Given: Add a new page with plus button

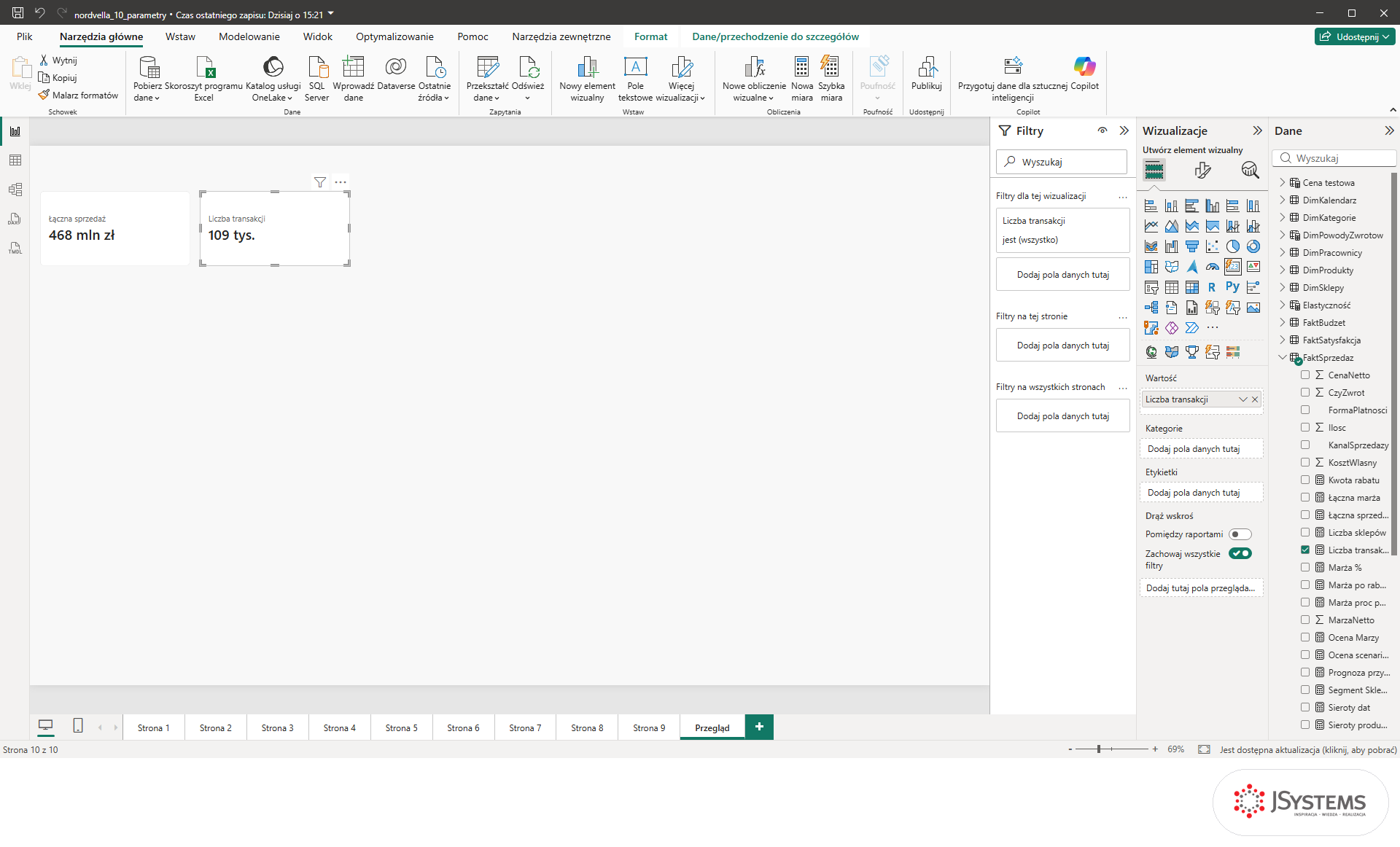Looking at the screenshot, I should [759, 727].
